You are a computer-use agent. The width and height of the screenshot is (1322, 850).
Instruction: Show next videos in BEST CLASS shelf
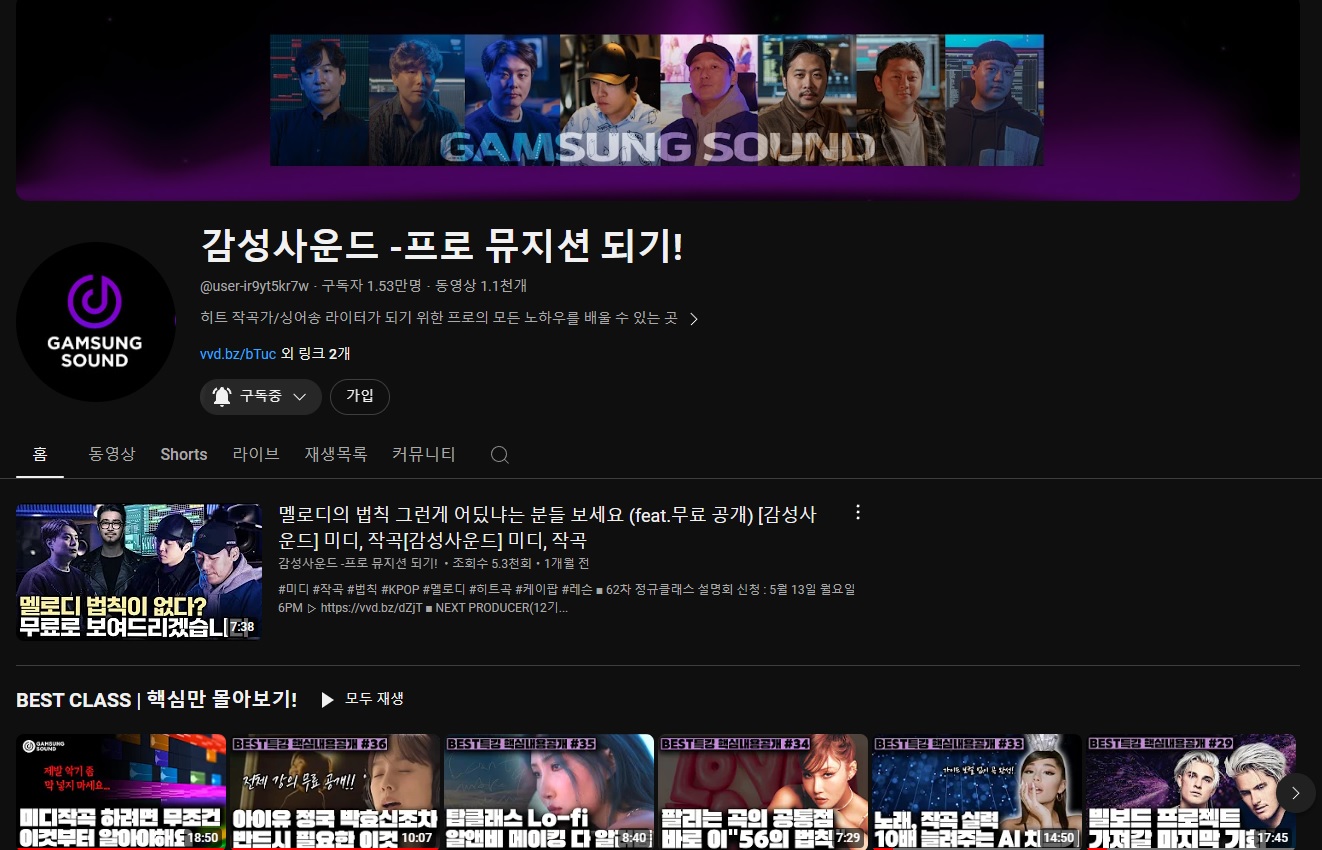click(x=1295, y=793)
